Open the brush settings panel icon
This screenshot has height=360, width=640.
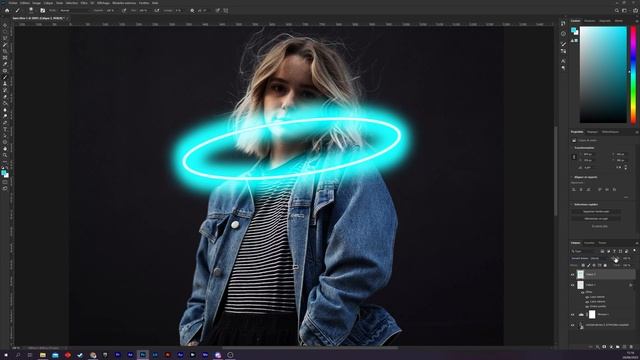[42, 11]
